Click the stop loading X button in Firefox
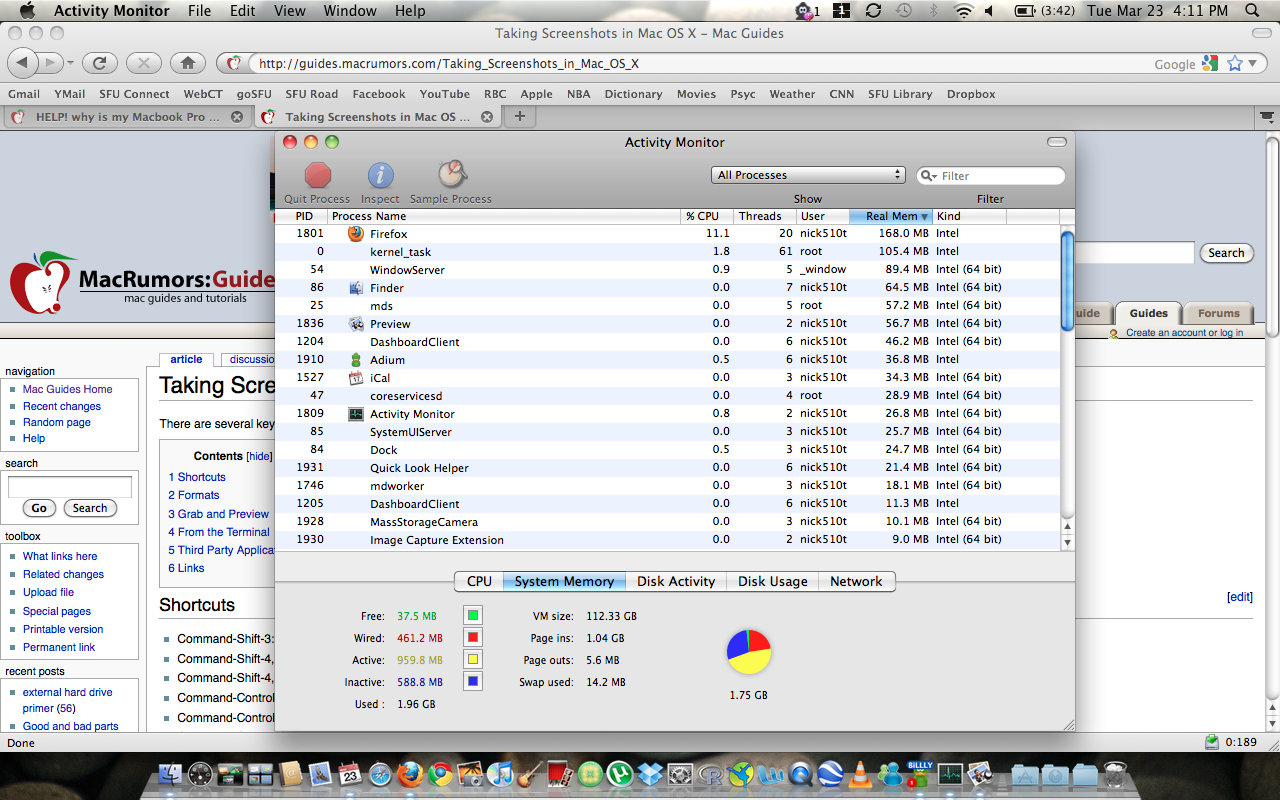The width and height of the screenshot is (1280, 800). (144, 63)
